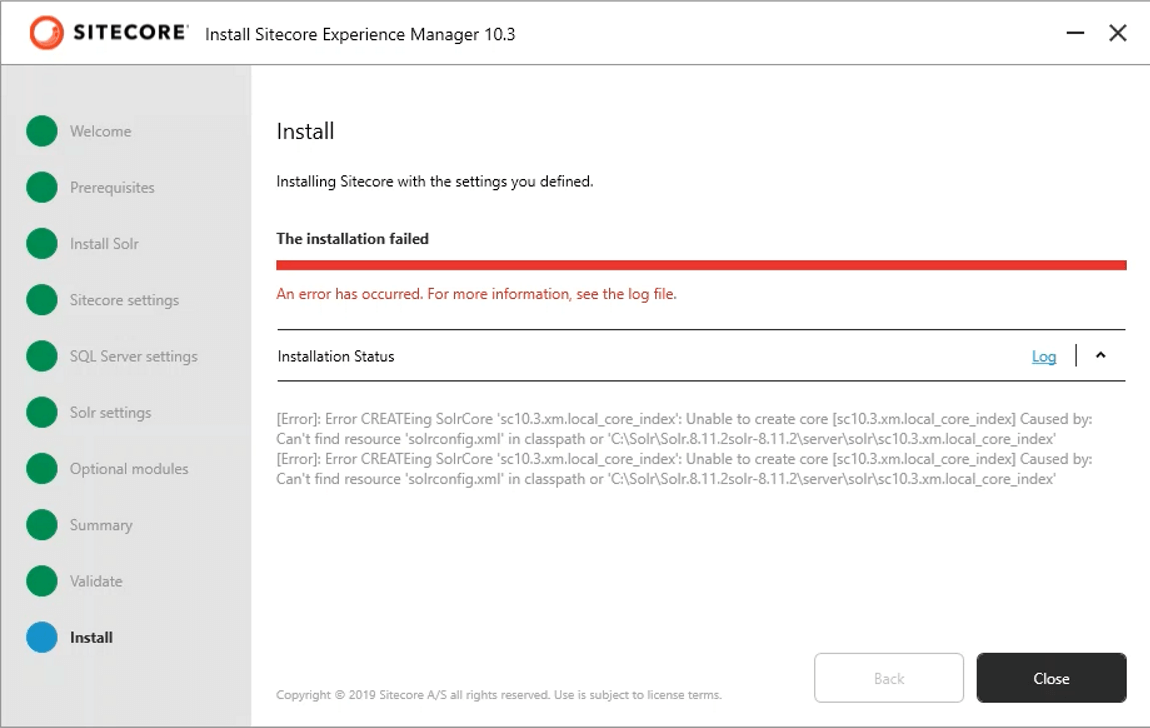Select the Summary step label
The height and width of the screenshot is (728, 1150).
click(x=101, y=525)
